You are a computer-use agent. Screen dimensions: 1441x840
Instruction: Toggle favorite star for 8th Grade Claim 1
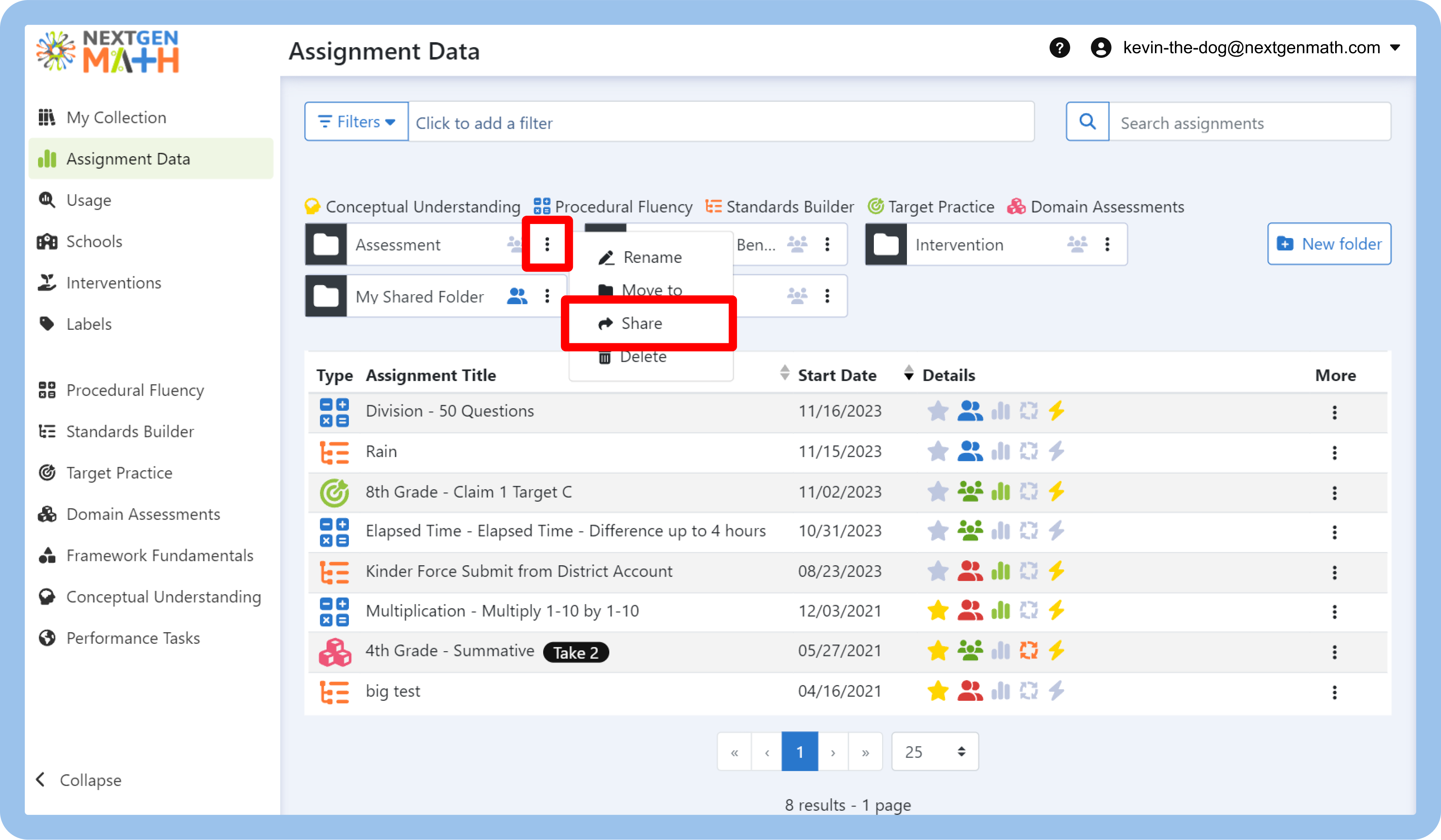tap(938, 491)
